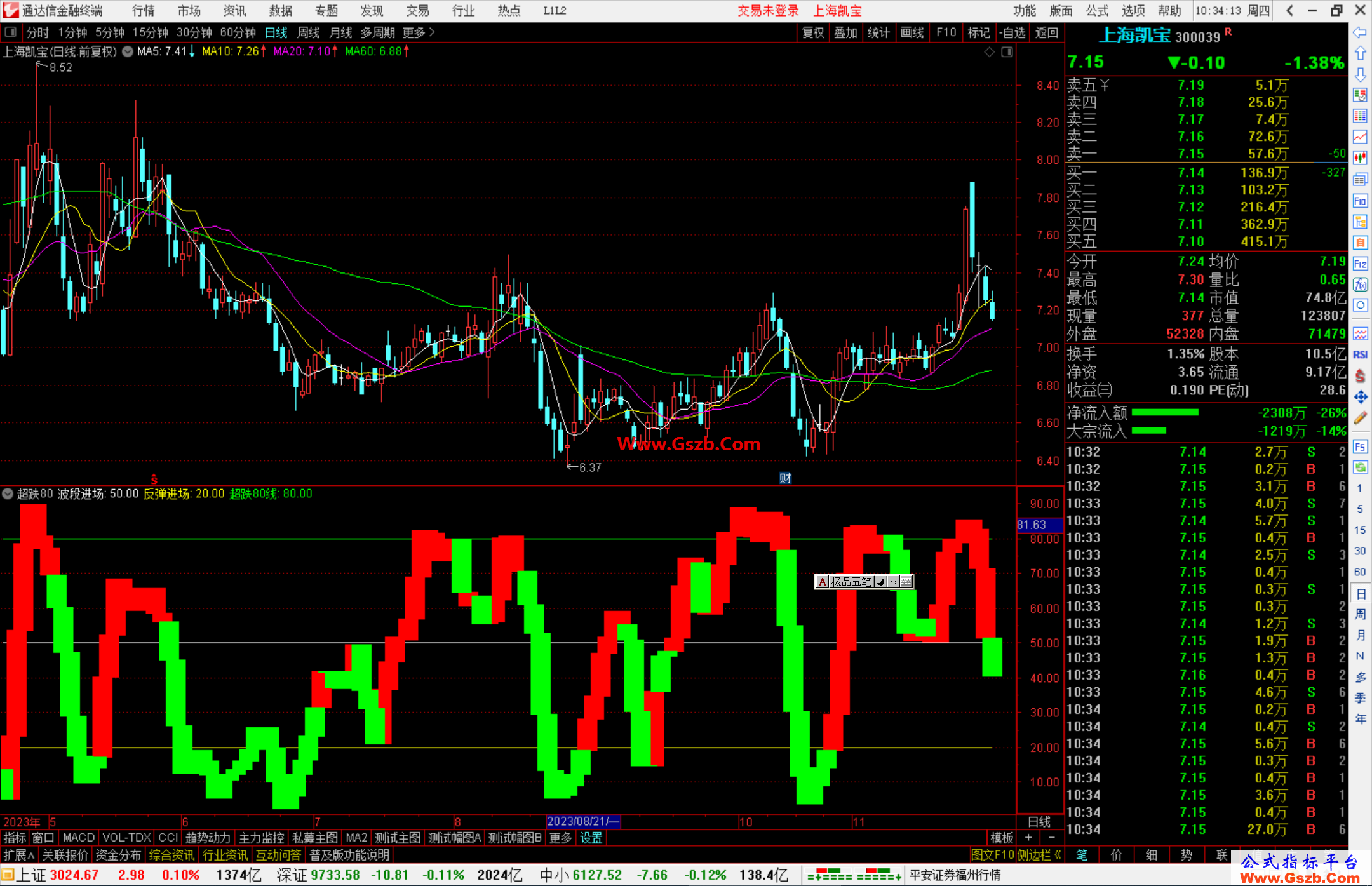Toggle the -自选 watchlist button
The width and height of the screenshot is (1372, 886).
click(1012, 32)
